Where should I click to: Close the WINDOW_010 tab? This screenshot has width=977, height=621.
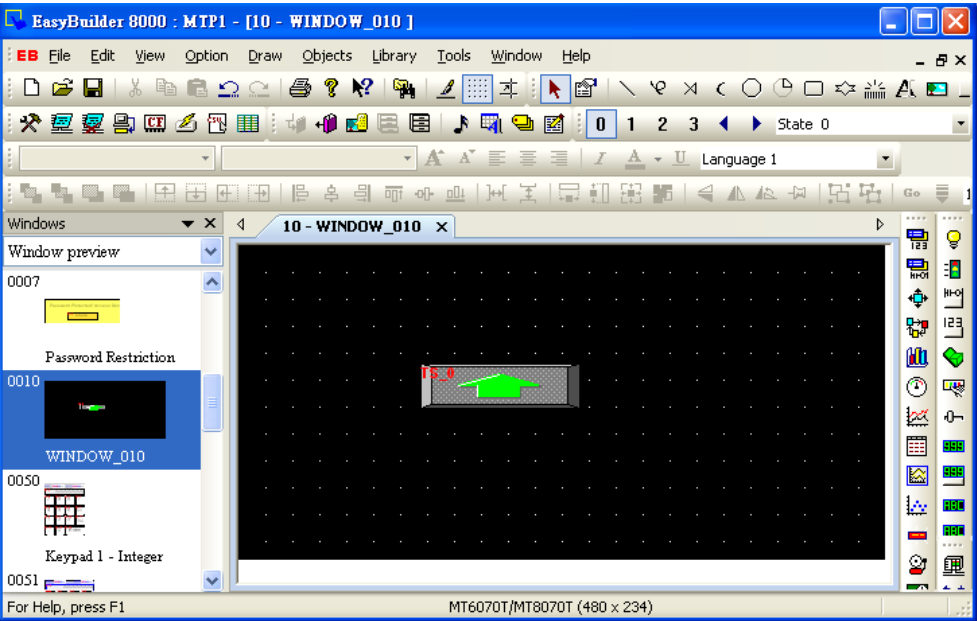pos(442,227)
